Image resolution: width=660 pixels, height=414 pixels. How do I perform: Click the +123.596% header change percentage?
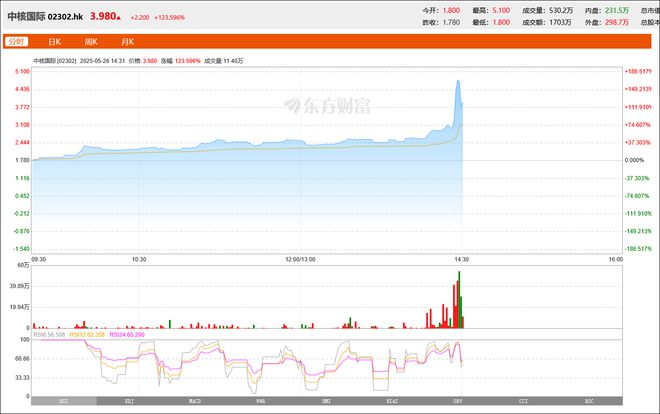click(170, 17)
